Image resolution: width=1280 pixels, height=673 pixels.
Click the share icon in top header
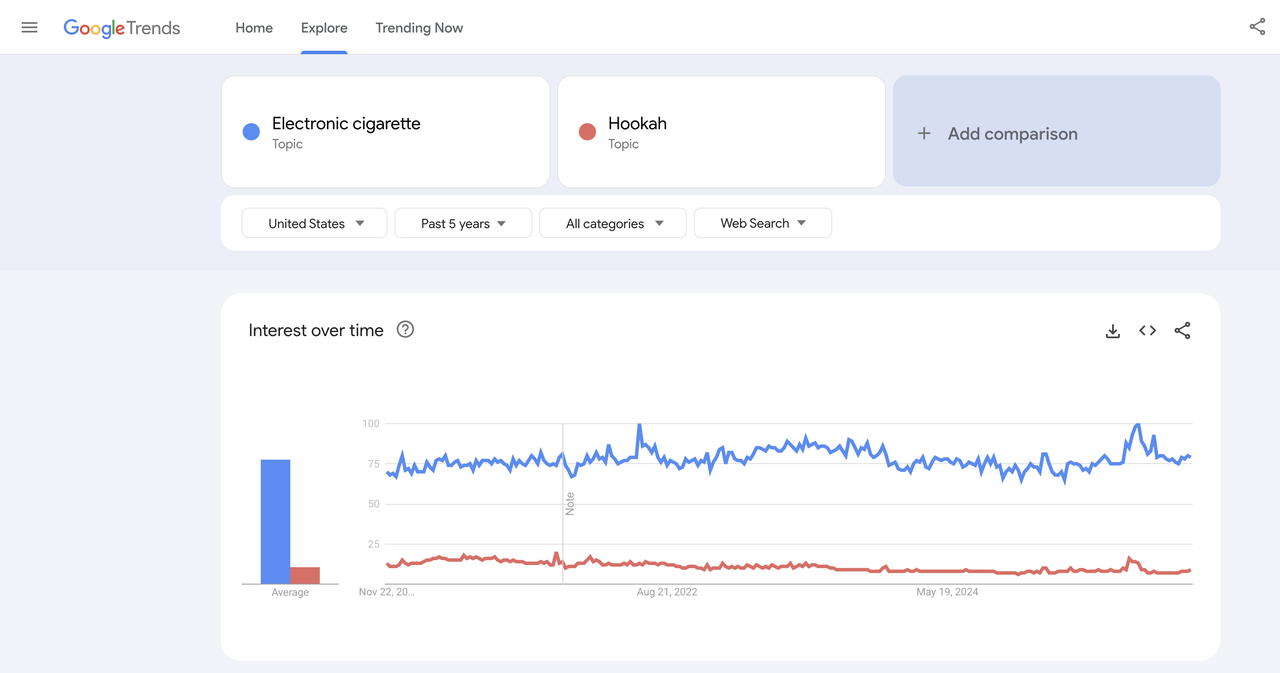pyautogui.click(x=1257, y=27)
